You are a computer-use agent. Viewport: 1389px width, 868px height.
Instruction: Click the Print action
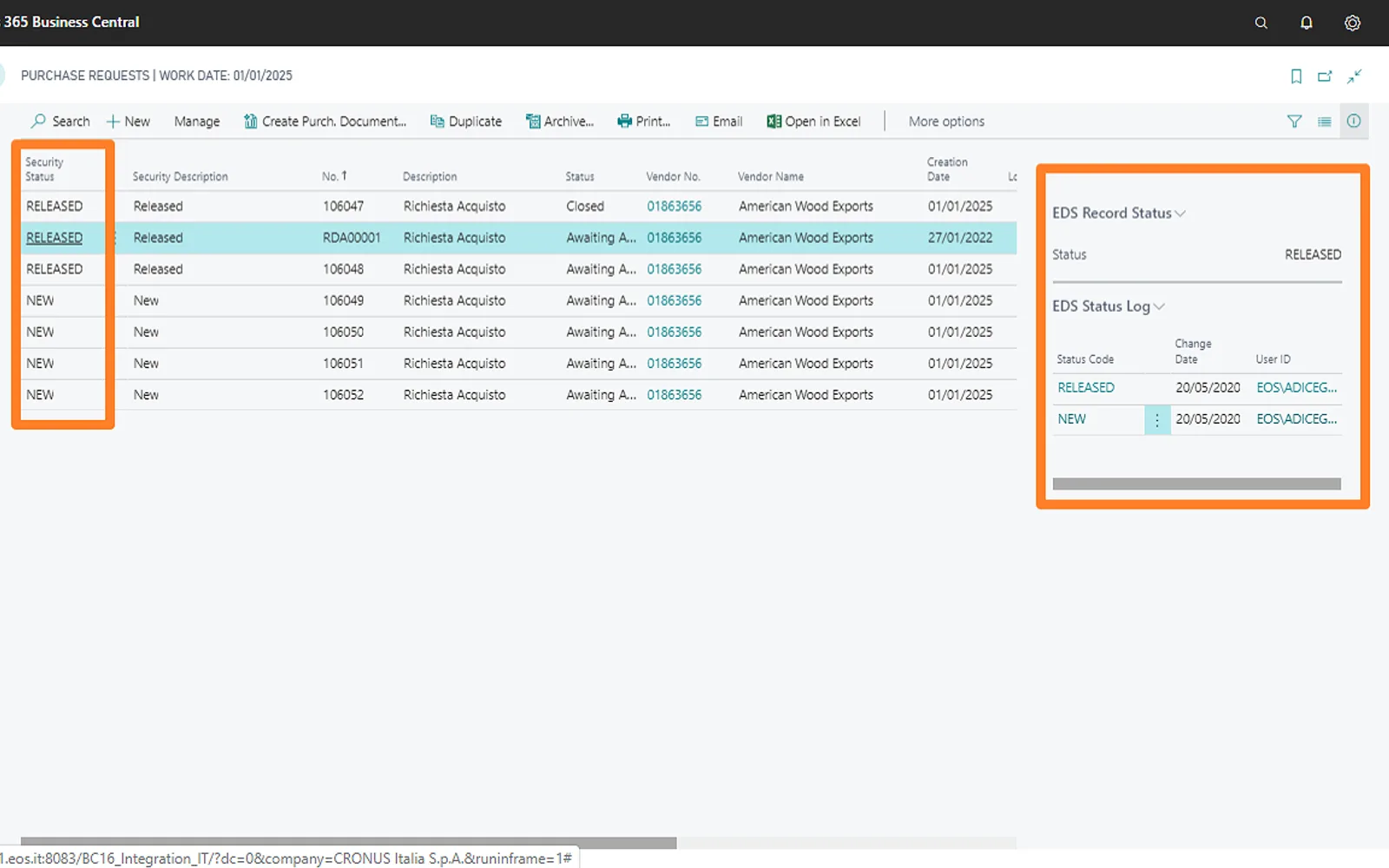[644, 122]
